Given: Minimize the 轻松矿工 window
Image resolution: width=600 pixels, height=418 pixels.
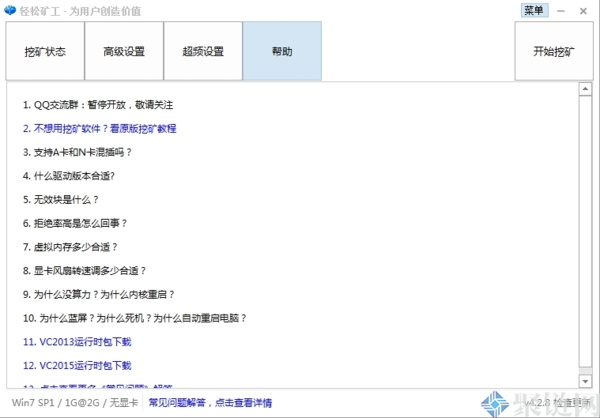Looking at the screenshot, I should click(x=559, y=10).
